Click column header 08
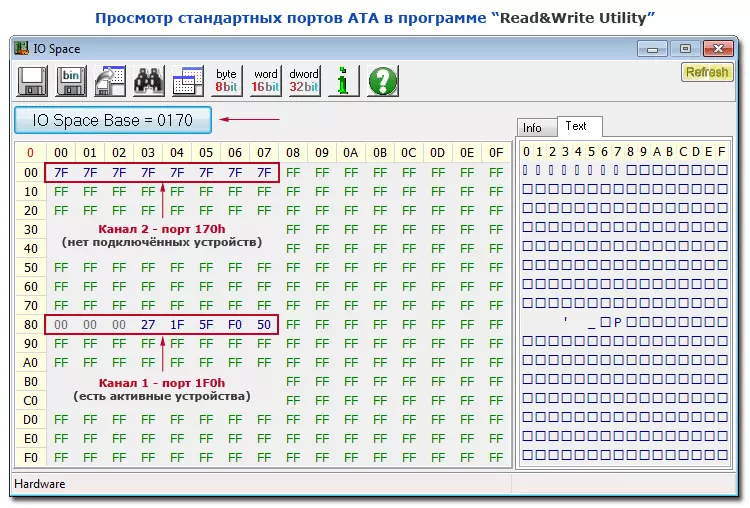750x508 pixels. click(x=293, y=153)
